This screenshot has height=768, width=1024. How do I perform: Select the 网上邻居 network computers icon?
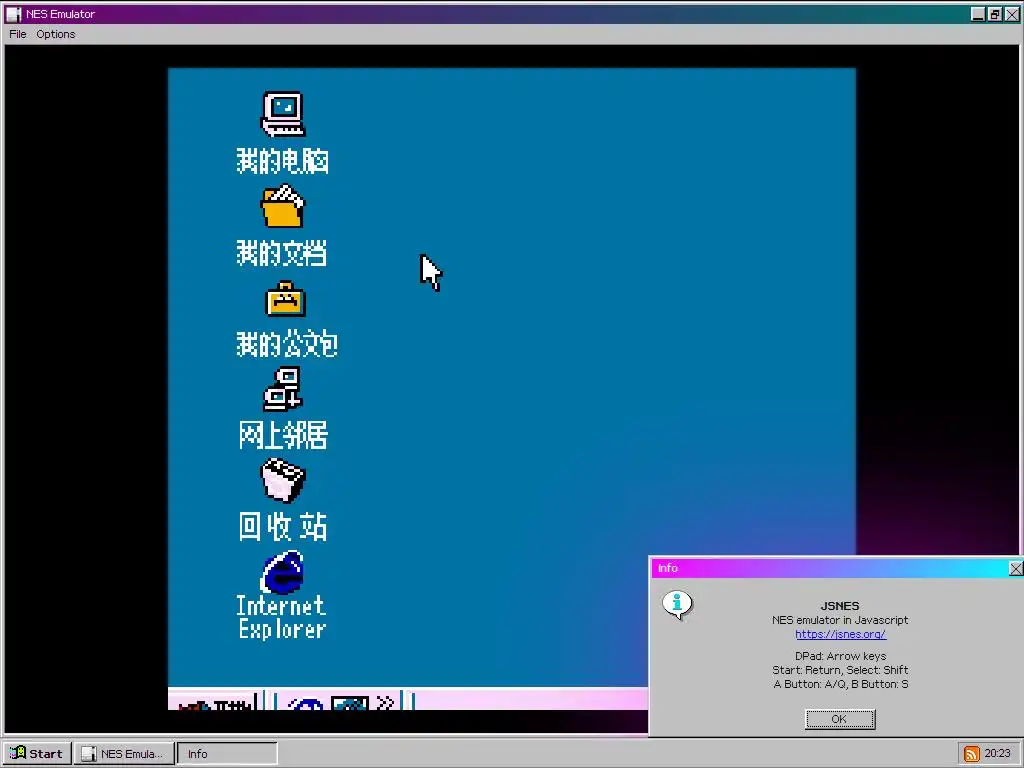[x=283, y=389]
